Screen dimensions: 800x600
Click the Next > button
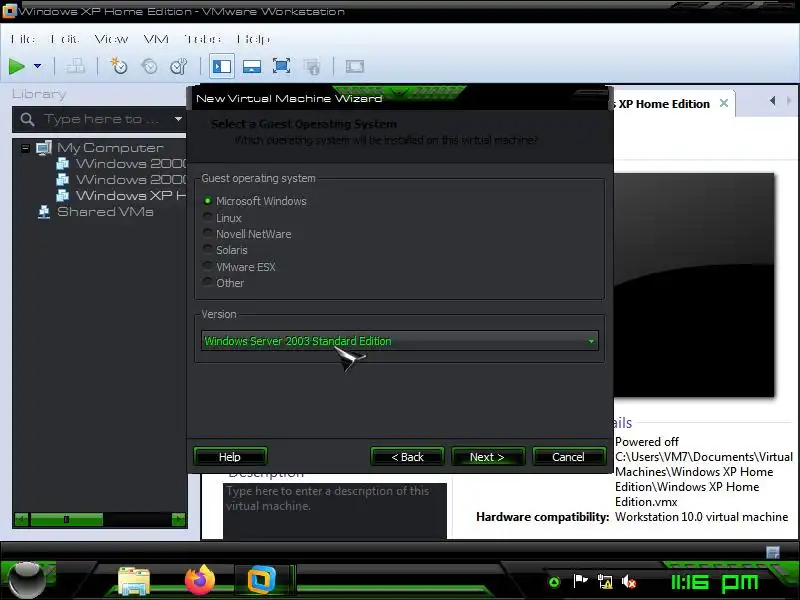click(x=487, y=457)
